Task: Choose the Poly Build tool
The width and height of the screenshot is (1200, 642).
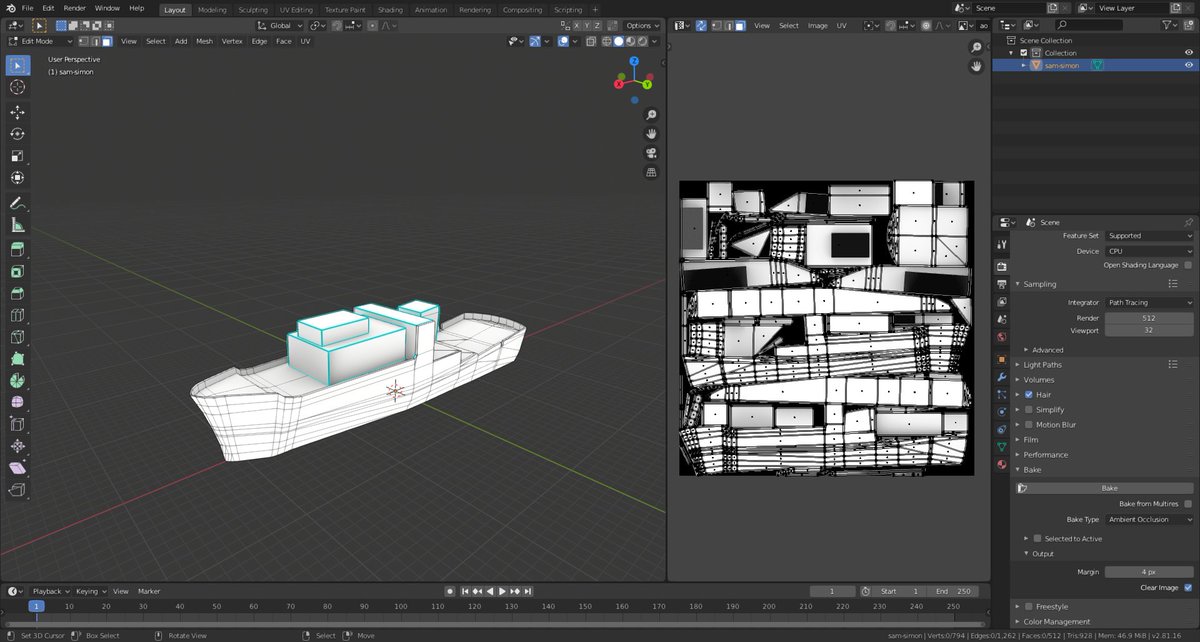Action: tap(17, 359)
